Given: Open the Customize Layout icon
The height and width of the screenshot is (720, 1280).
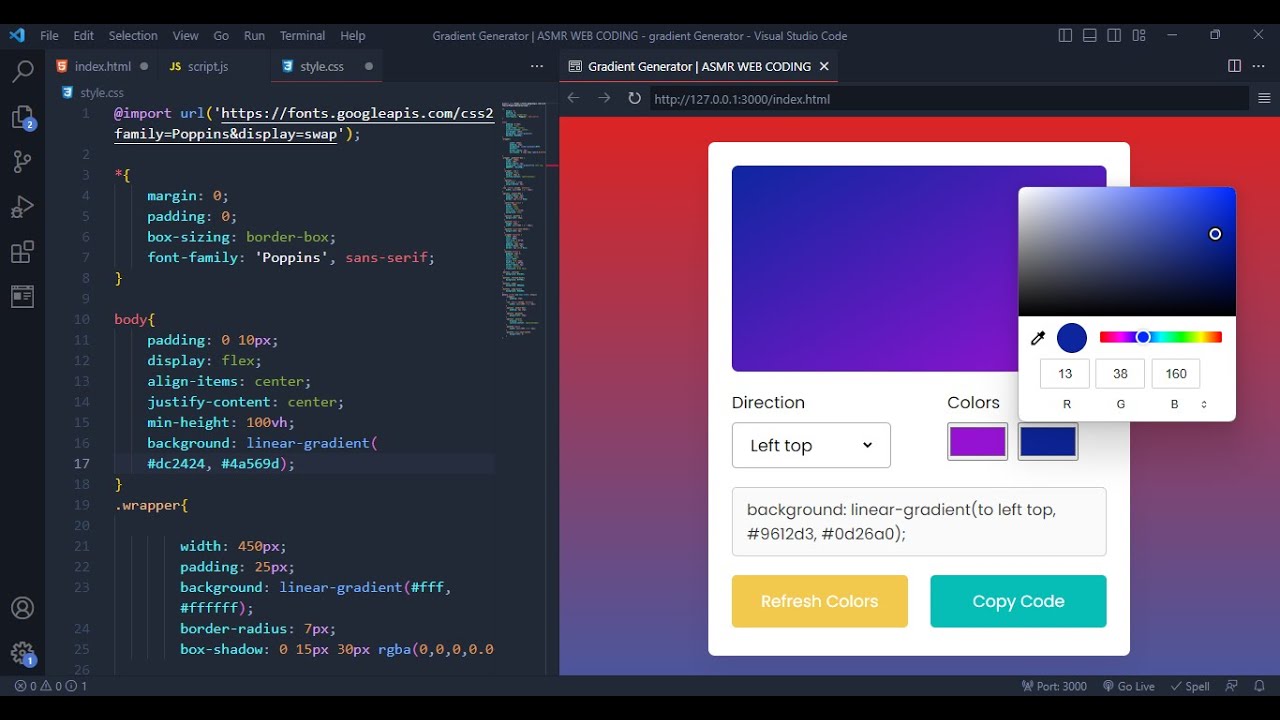Looking at the screenshot, I should (x=1139, y=35).
